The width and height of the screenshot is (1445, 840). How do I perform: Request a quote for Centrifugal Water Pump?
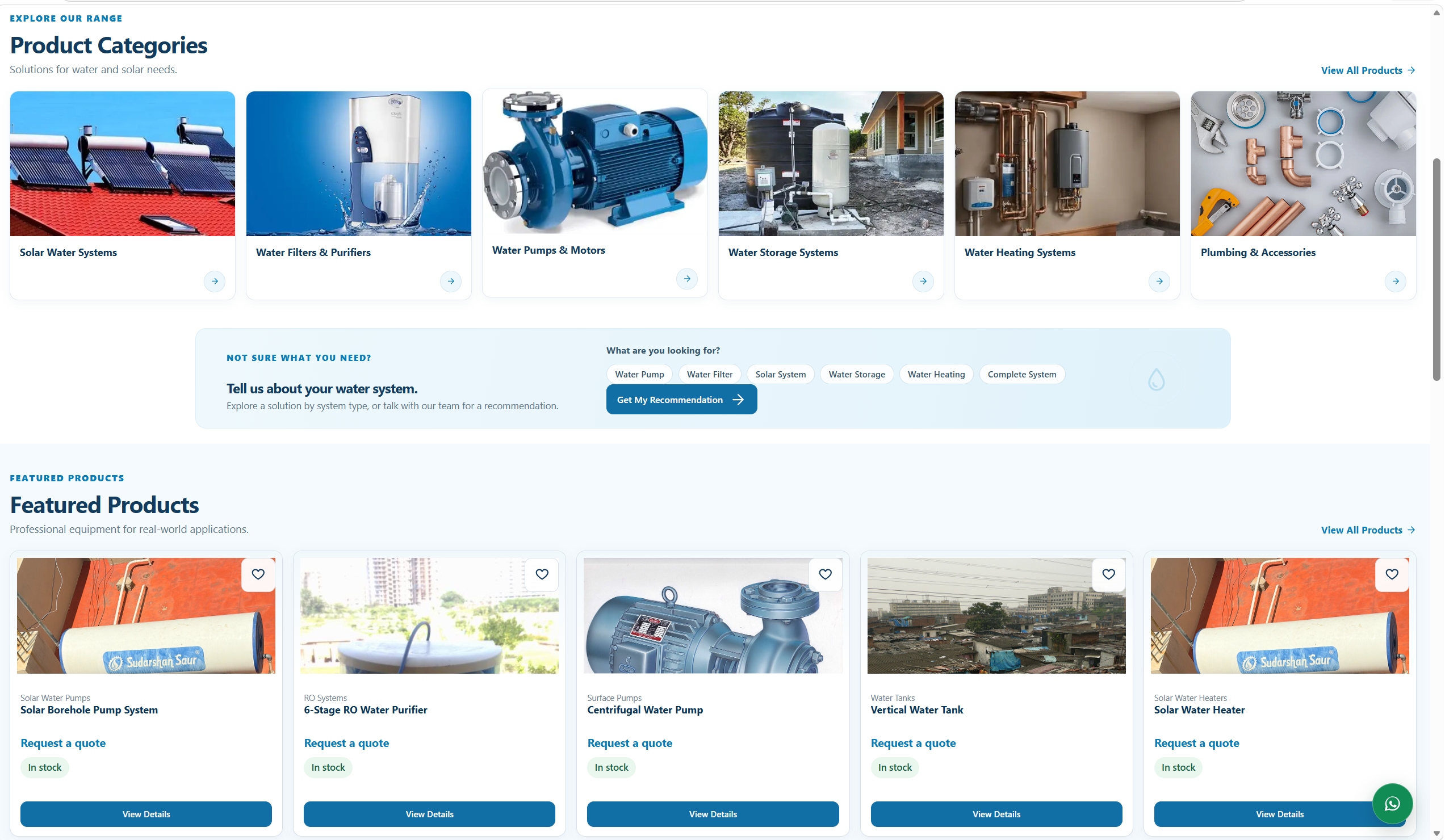[630, 743]
